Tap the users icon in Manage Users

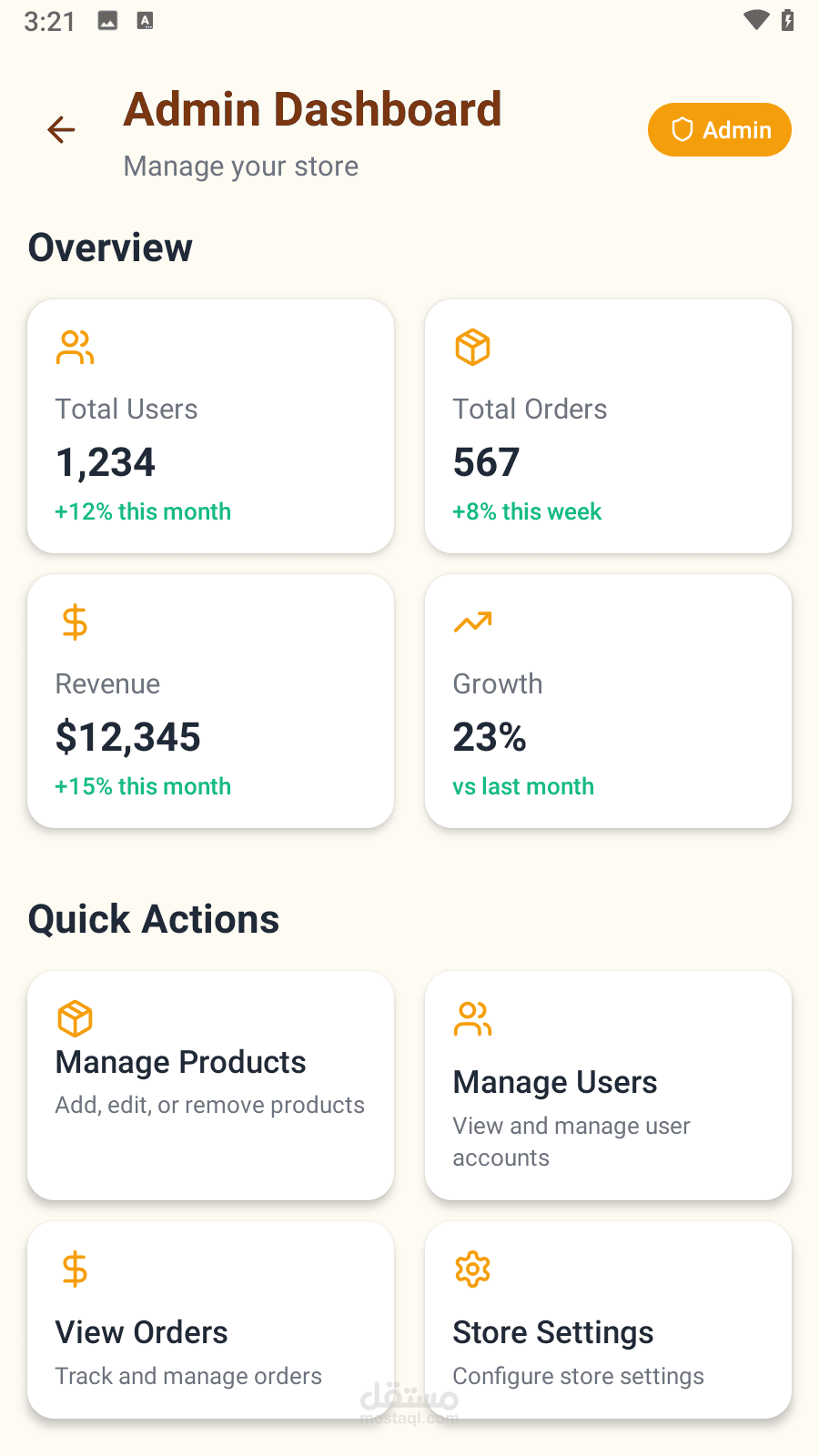472,1018
